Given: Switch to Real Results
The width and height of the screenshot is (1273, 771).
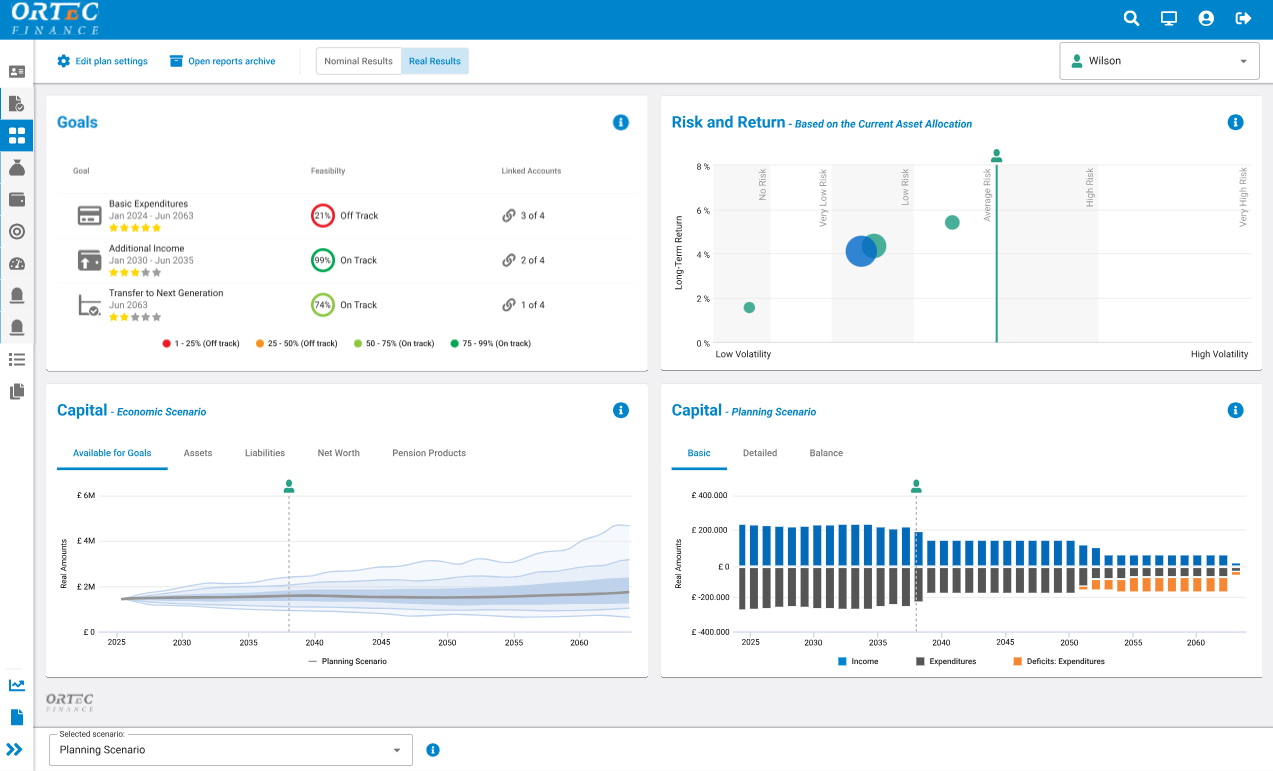Looking at the screenshot, I should (435, 61).
